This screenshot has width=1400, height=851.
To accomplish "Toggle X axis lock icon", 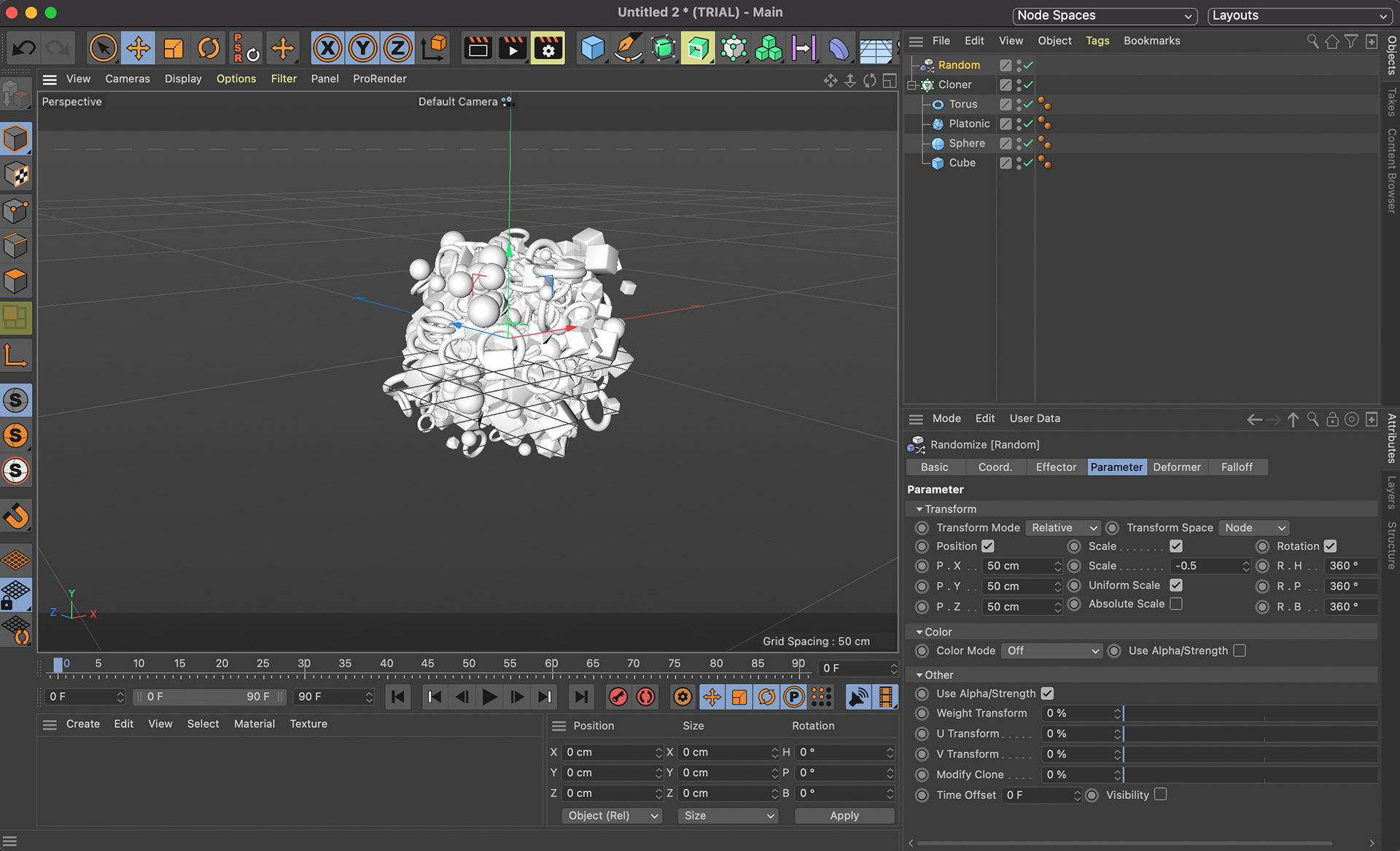I will (x=327, y=49).
